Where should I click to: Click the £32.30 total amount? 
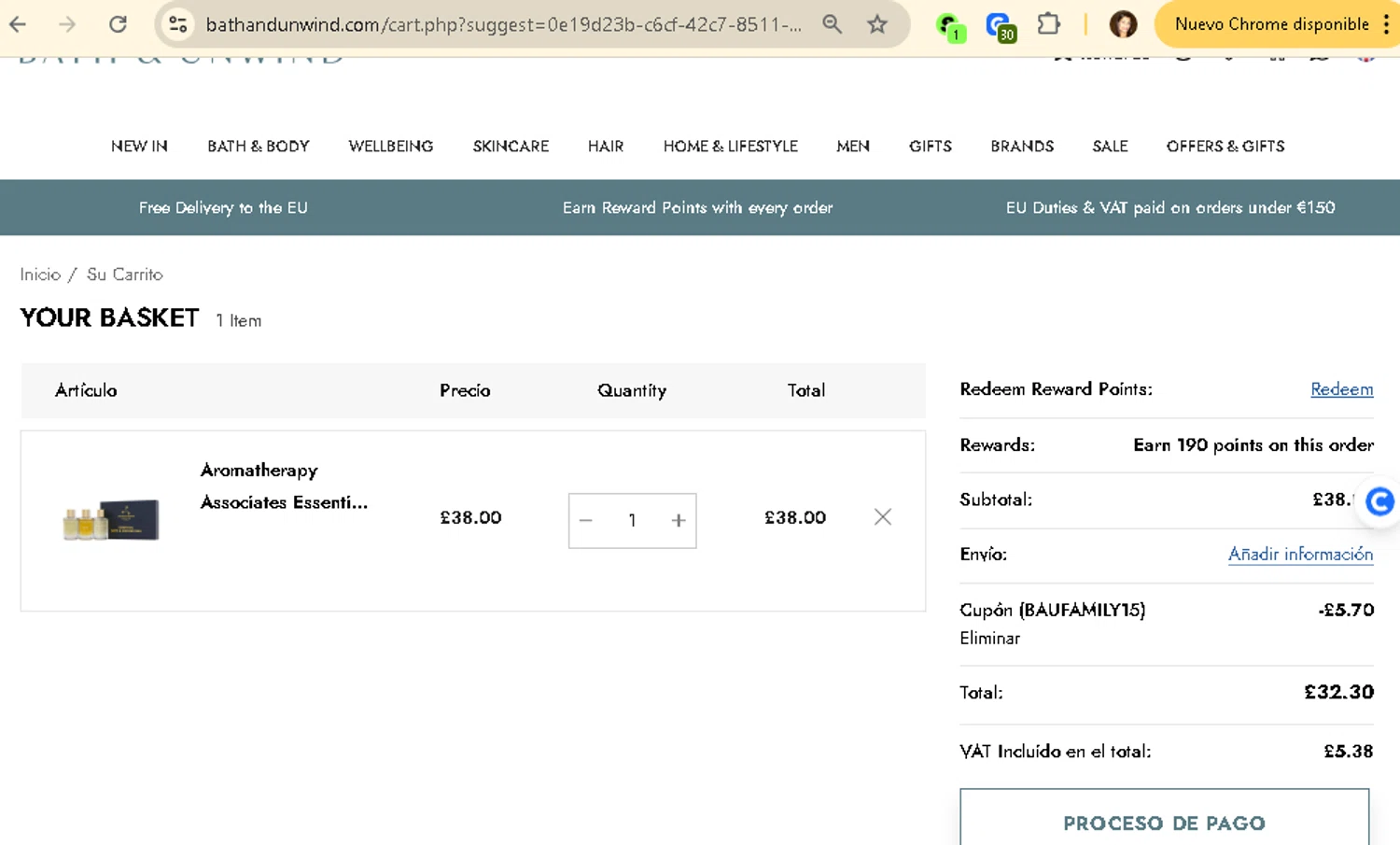[1338, 692]
